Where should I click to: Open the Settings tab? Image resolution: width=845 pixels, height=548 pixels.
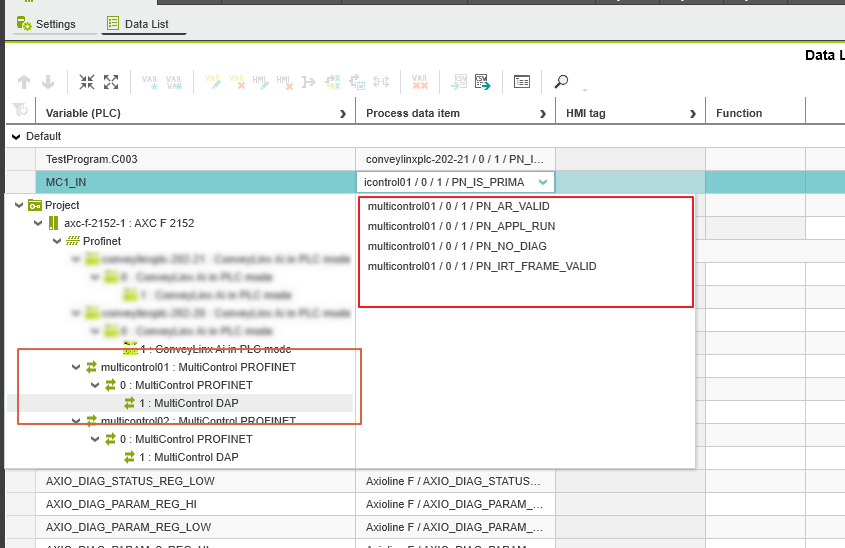[x=46, y=24]
